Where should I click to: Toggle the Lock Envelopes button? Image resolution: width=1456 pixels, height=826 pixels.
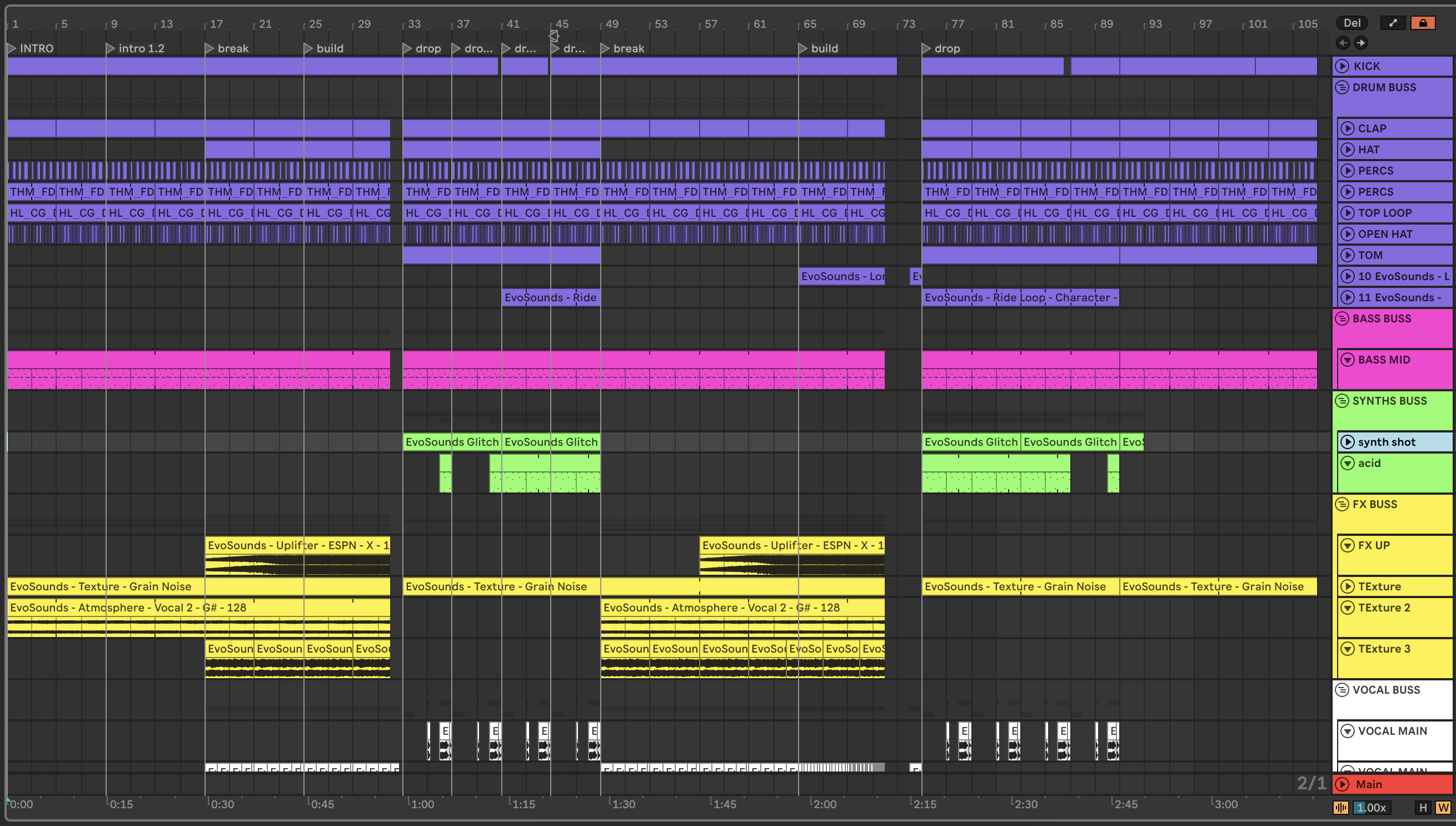1423,23
